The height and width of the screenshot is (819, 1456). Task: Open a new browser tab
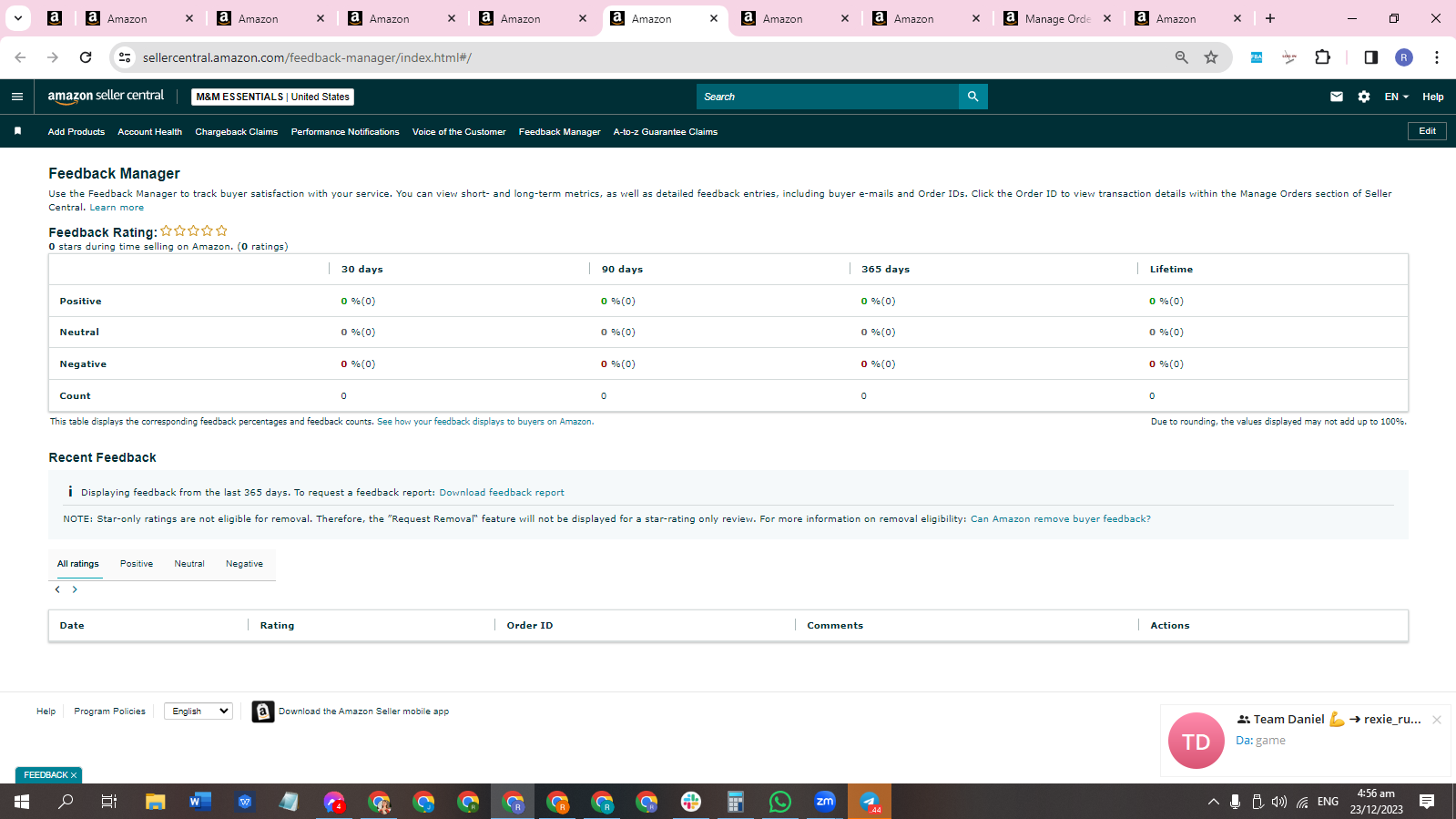[x=1270, y=18]
